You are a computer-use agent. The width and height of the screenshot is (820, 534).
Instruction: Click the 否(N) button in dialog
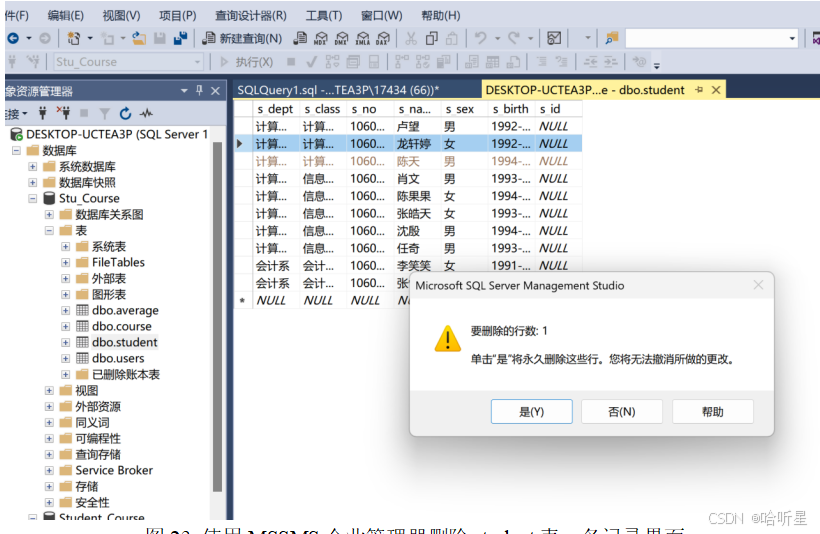(x=622, y=412)
